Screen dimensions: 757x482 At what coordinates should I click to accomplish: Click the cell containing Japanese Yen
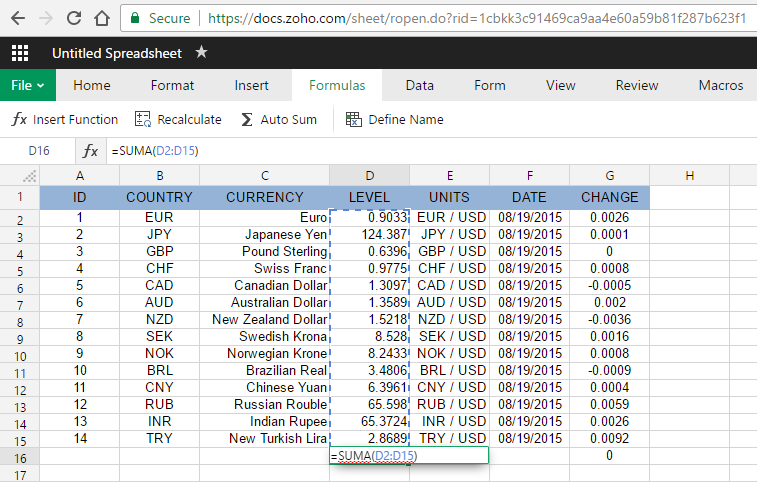pos(265,235)
